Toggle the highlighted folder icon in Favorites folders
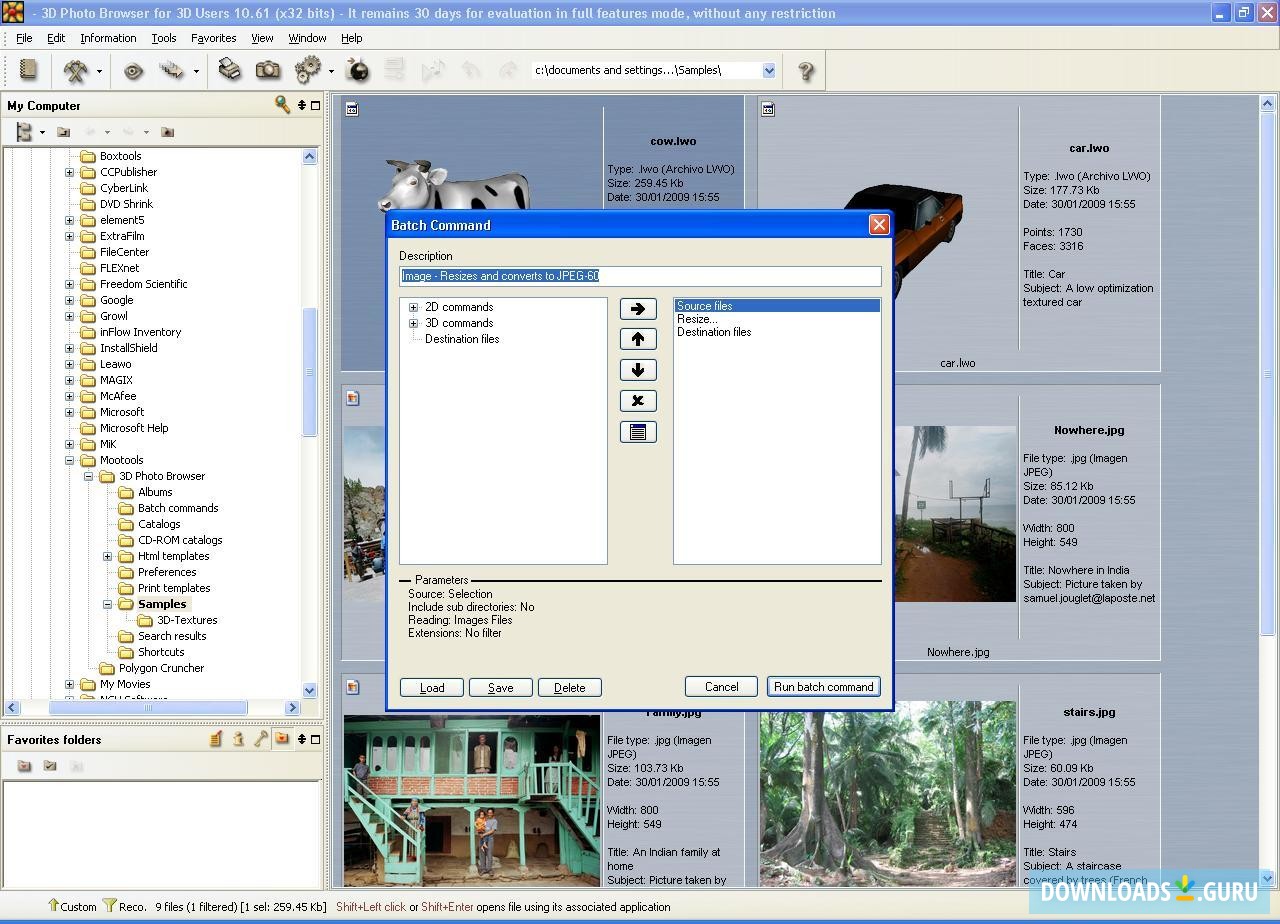Image resolution: width=1280 pixels, height=924 pixels. point(281,739)
